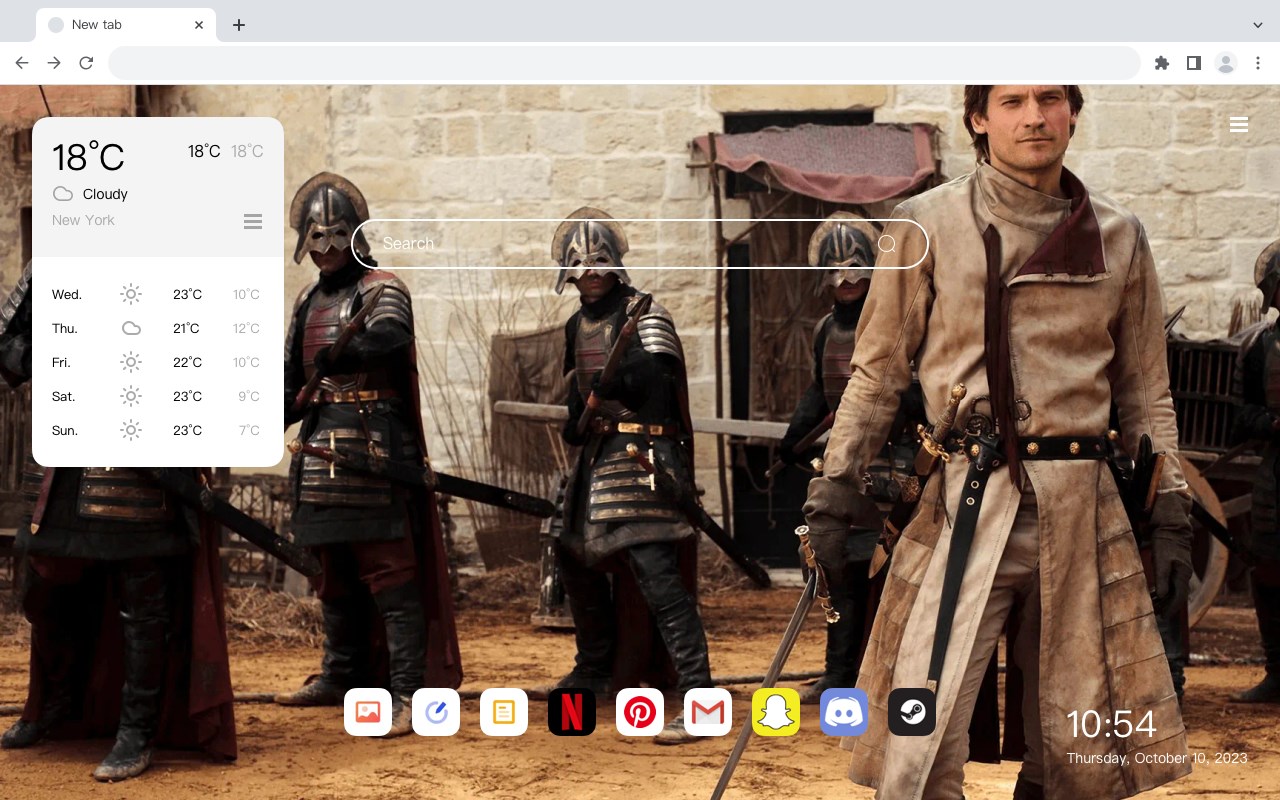
Task: Open the Gmail shortcut
Action: tap(708, 712)
